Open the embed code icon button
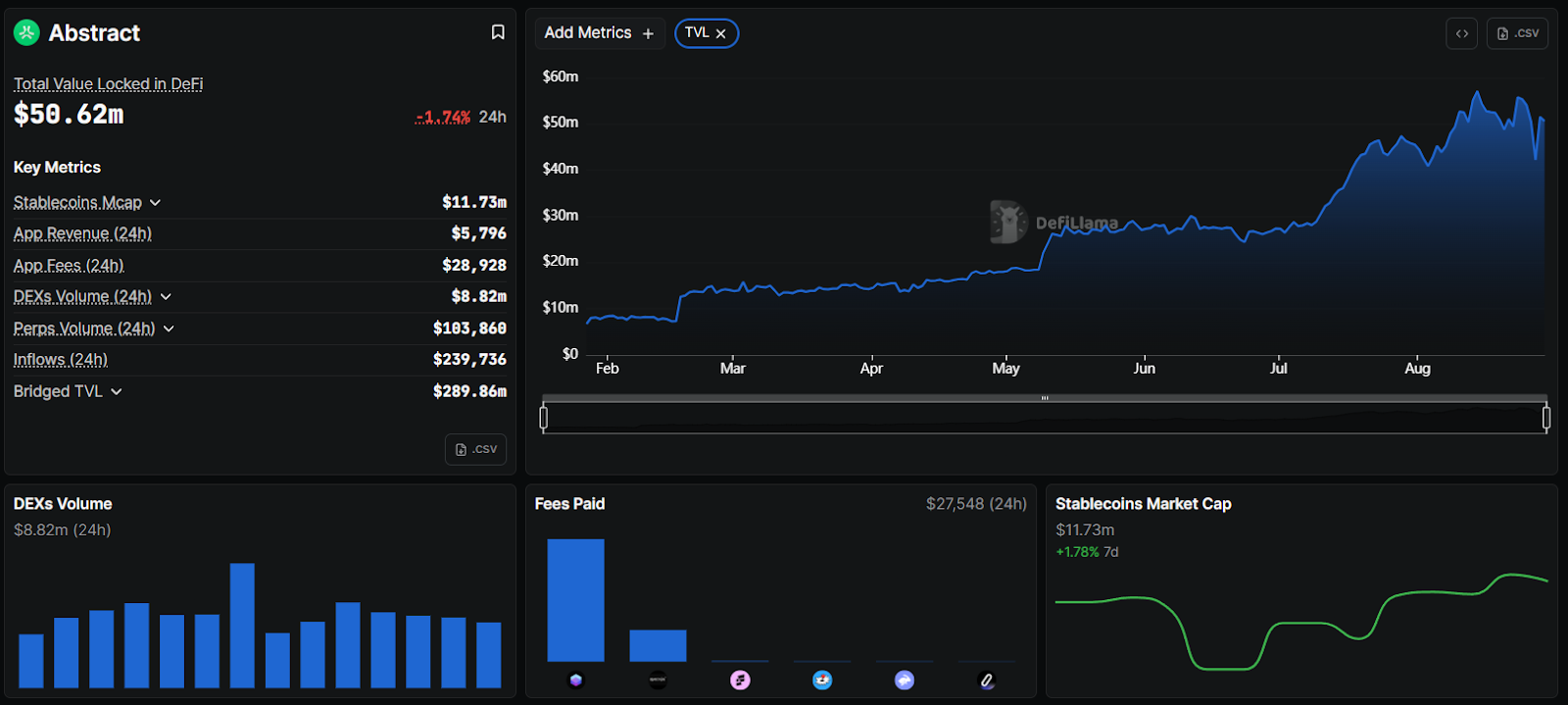Screen dimensions: 1568x705 point(1461,33)
